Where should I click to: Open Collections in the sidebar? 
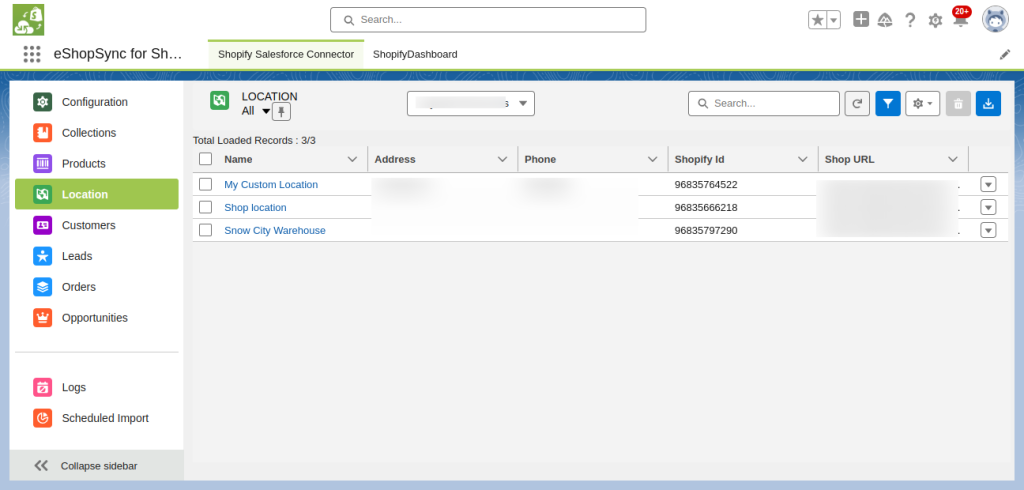(97, 133)
